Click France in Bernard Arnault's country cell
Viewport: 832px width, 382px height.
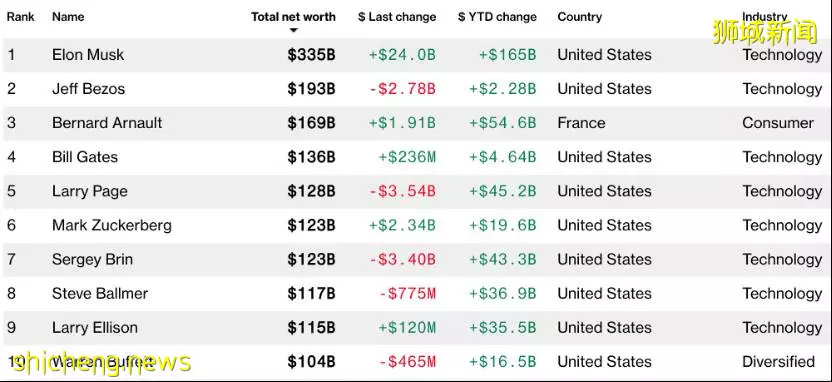pyautogui.click(x=581, y=123)
